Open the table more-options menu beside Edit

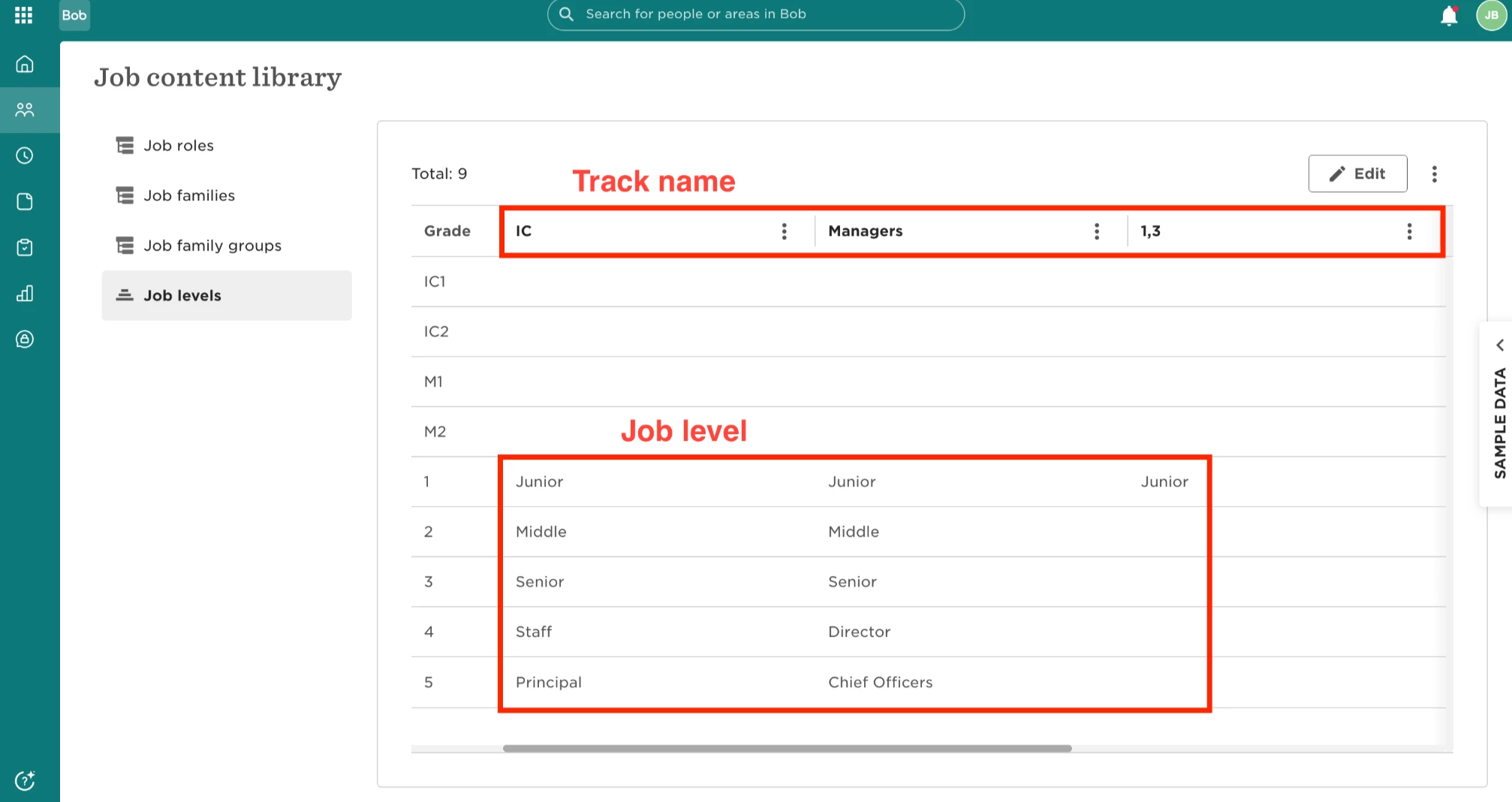(x=1434, y=174)
